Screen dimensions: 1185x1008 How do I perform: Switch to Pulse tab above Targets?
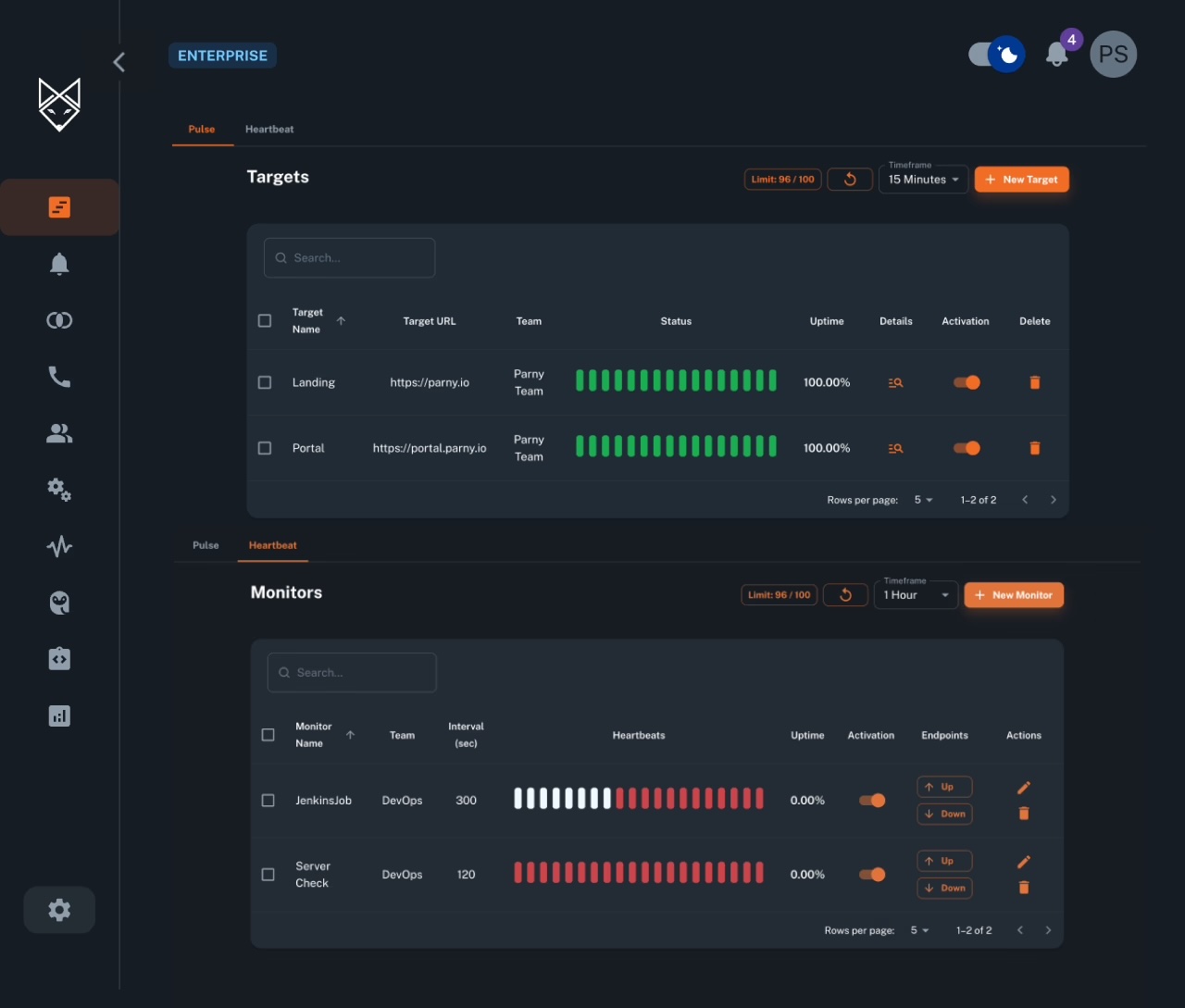click(x=202, y=130)
